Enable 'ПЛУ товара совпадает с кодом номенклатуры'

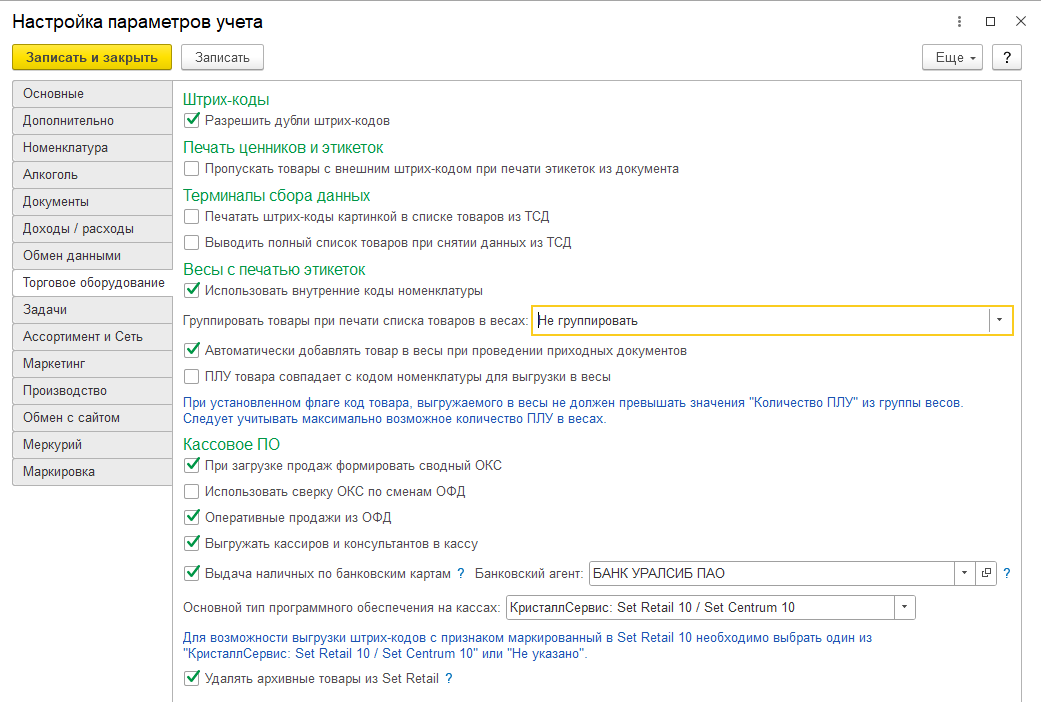(x=192, y=377)
